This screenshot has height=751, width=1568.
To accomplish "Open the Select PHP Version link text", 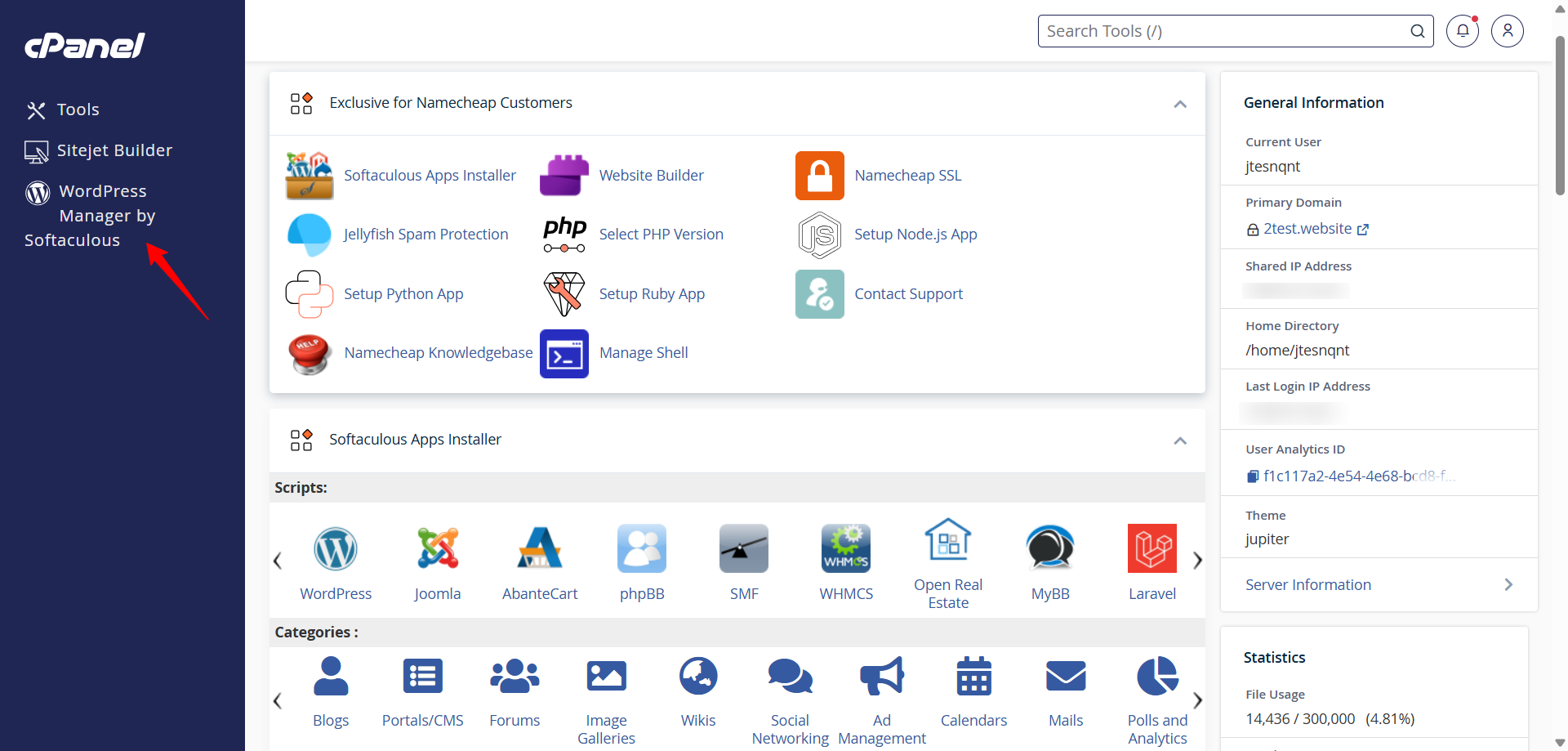I will click(x=661, y=235).
